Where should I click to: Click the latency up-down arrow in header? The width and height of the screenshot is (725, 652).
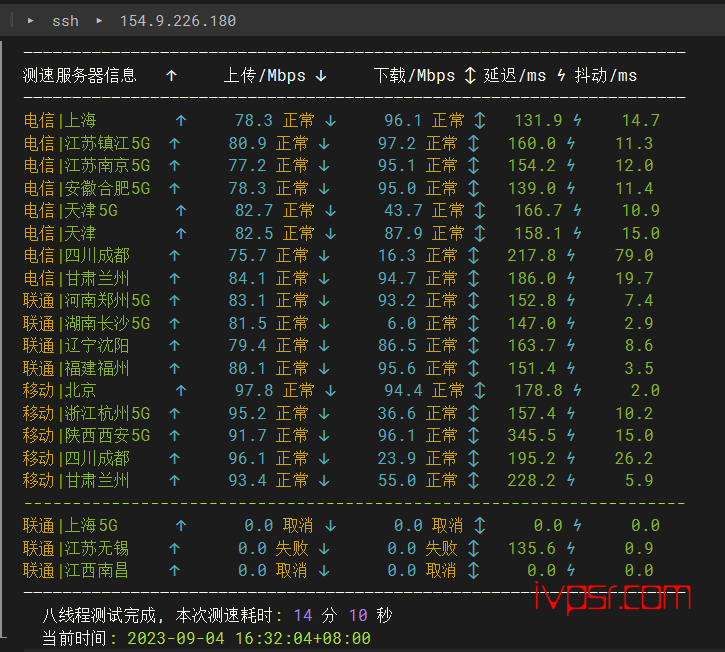(x=470, y=75)
